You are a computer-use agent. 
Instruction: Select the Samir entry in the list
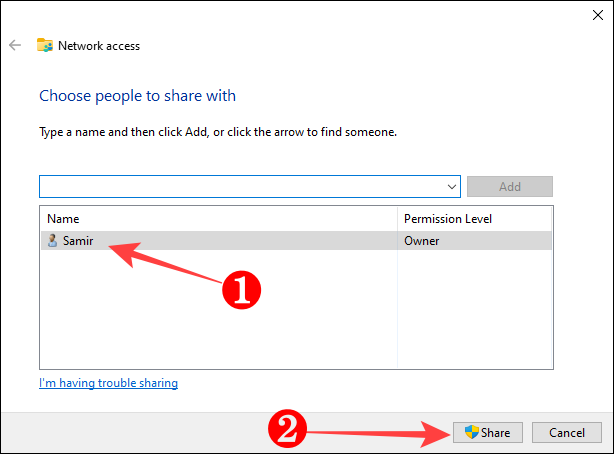[x=78, y=241]
